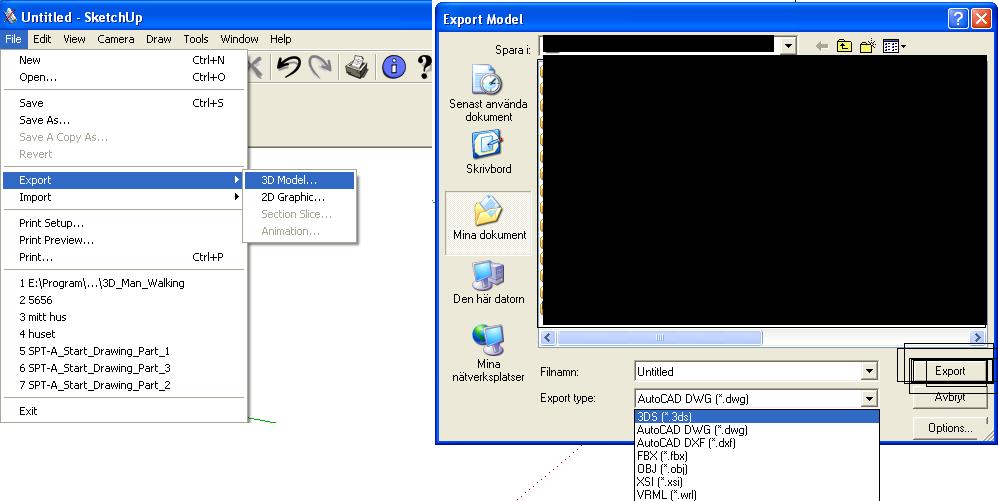Select Mina dokument shortcut

pos(488,222)
